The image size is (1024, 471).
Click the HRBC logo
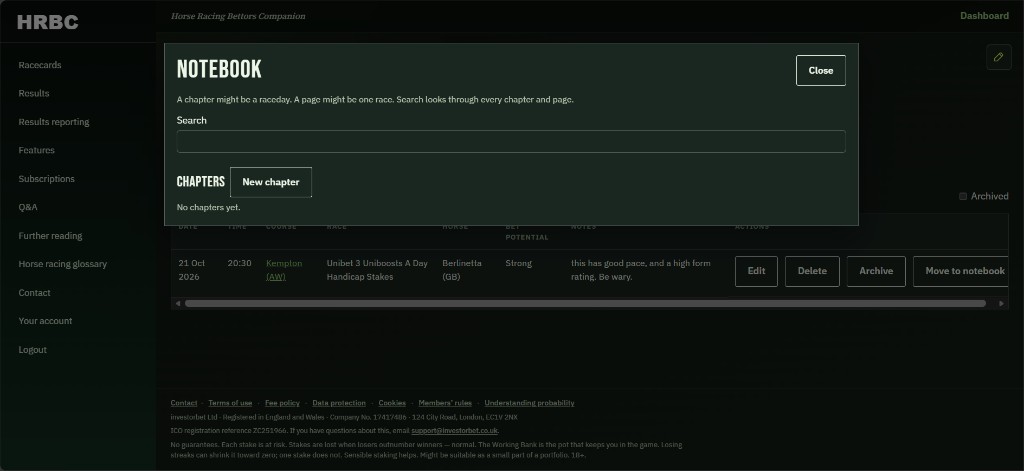pyautogui.click(x=48, y=22)
